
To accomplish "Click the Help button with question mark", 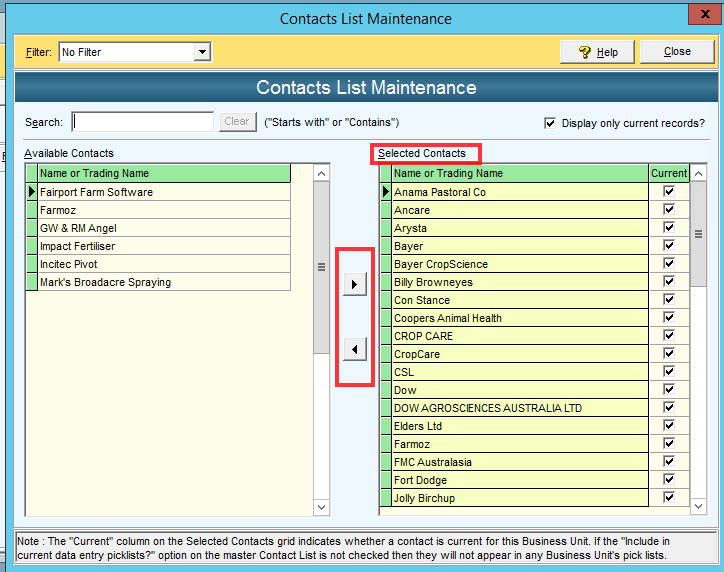I will point(598,52).
